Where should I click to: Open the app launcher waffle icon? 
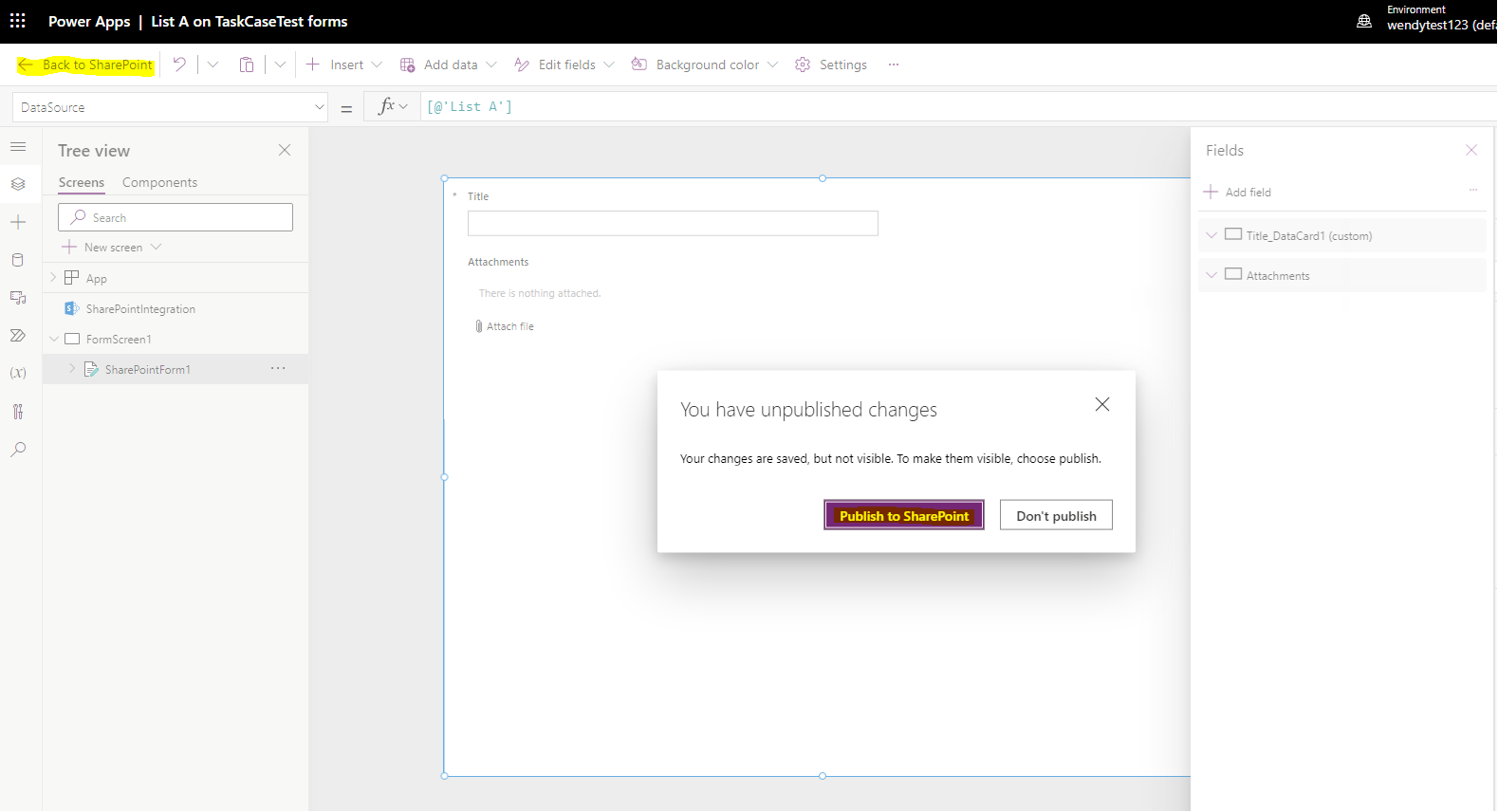coord(17,20)
